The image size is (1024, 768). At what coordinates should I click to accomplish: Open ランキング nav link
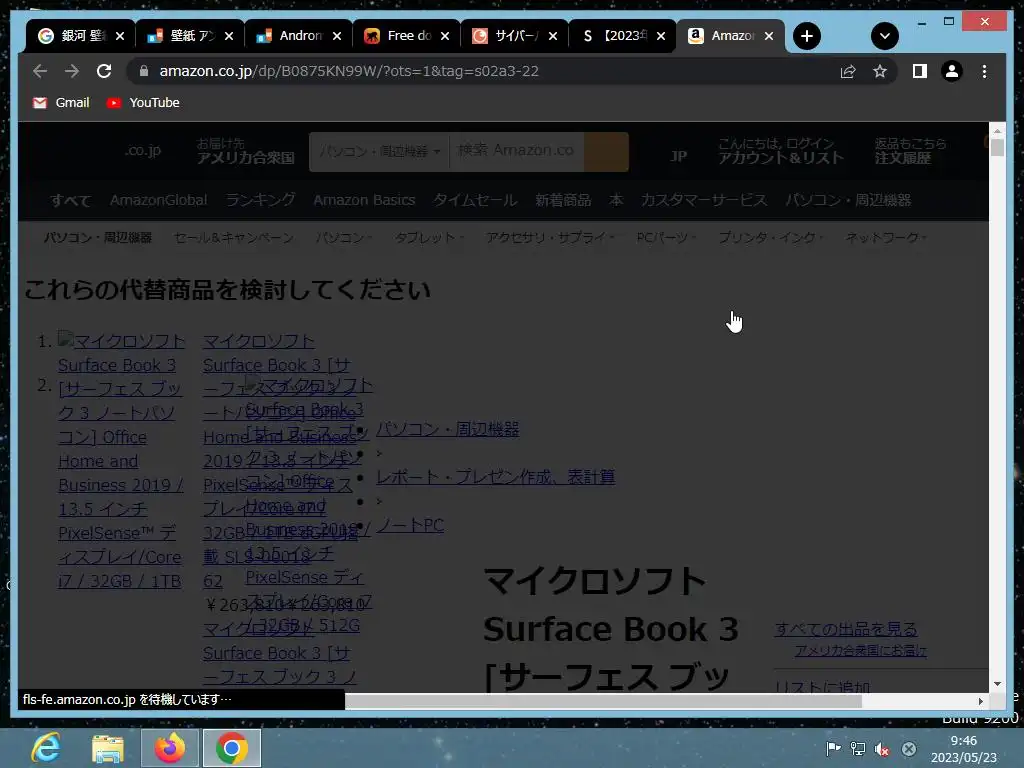[261, 200]
